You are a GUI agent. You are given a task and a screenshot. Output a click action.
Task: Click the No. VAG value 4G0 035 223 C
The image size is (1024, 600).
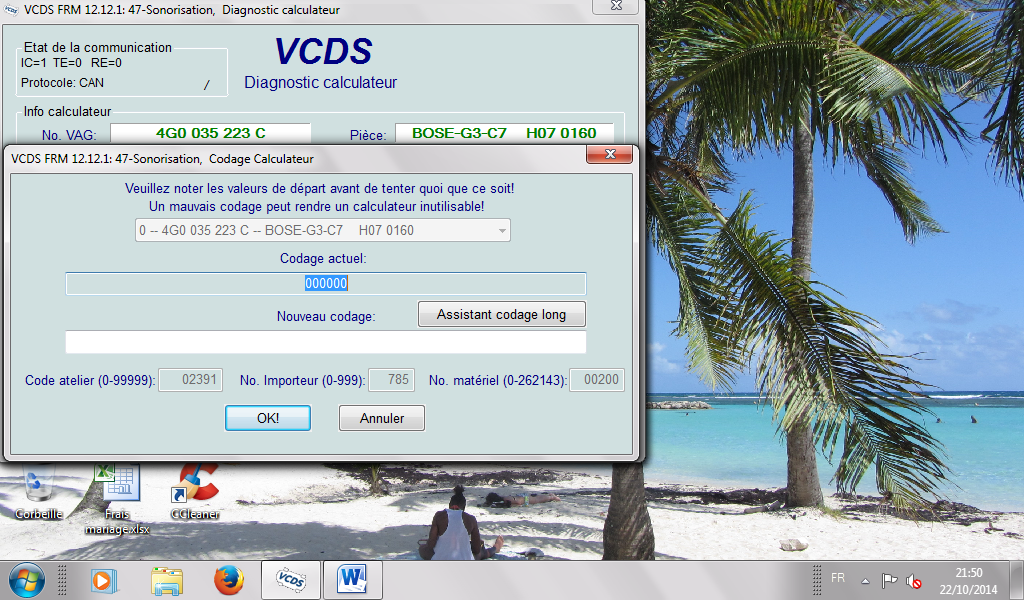210,133
